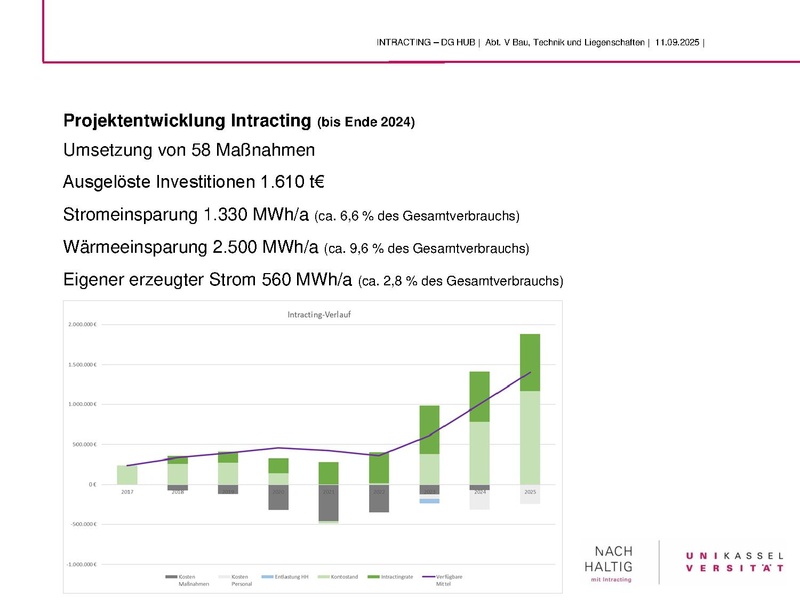Click the Kosten Maßnahmen legend marker
The height and width of the screenshot is (600, 800).
(x=170, y=577)
